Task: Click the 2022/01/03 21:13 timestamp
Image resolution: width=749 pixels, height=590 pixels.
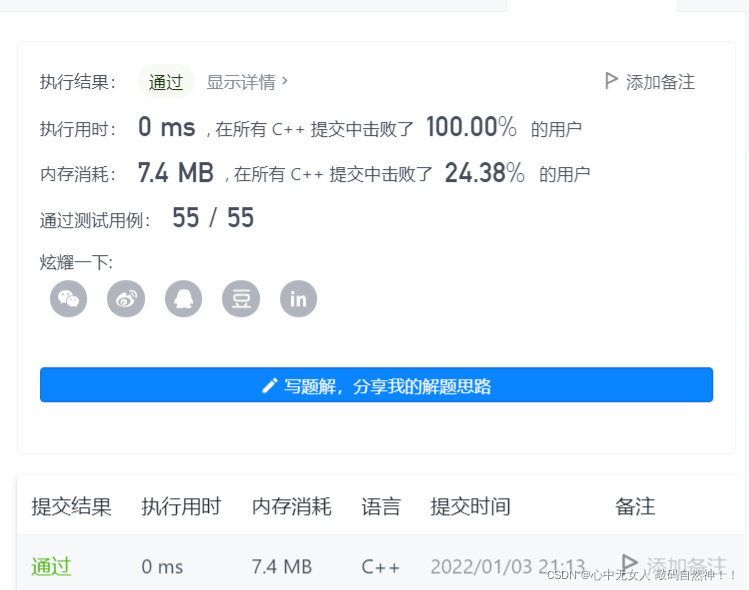Action: (508, 567)
